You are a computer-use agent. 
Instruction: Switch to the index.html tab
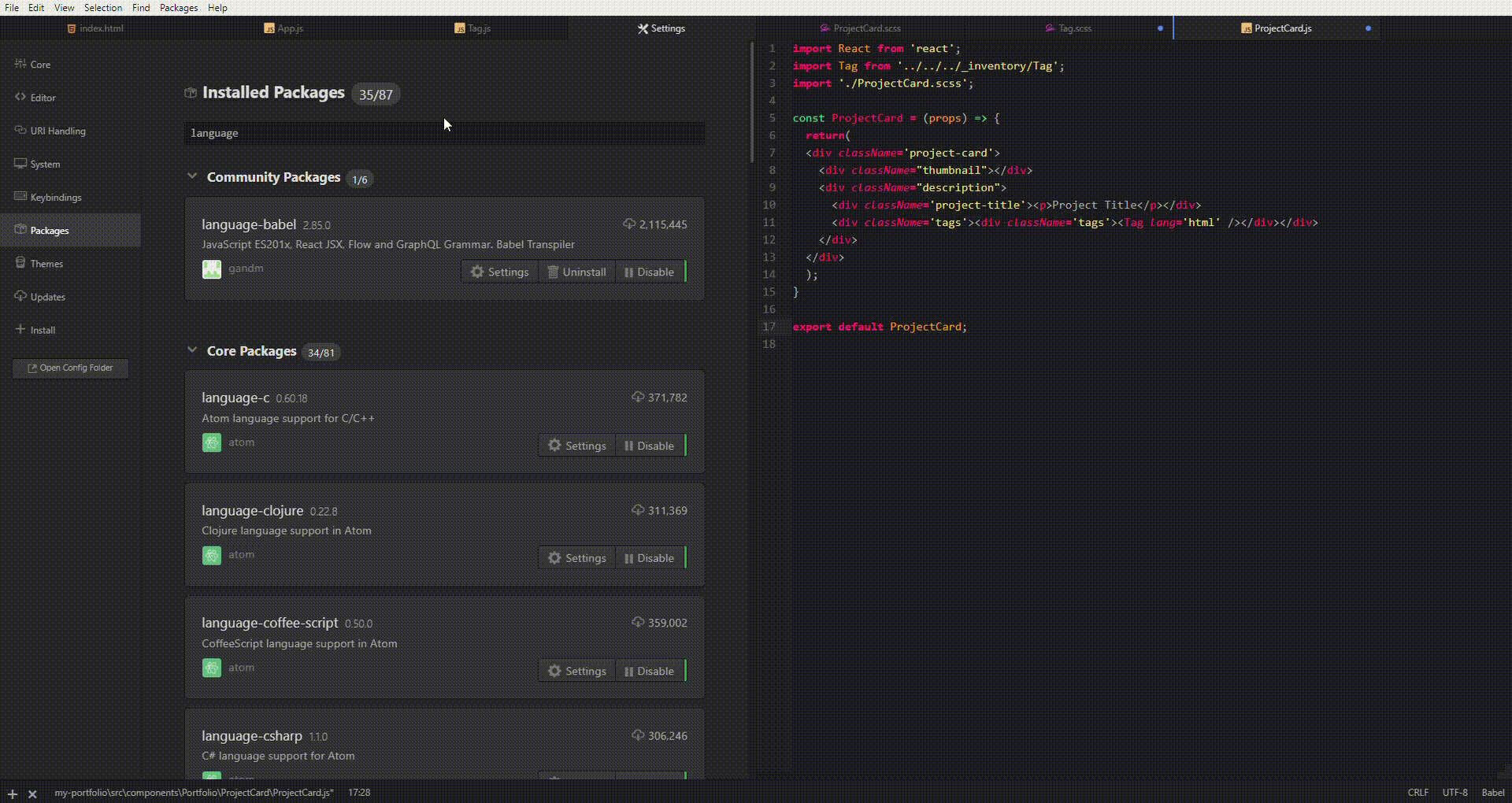[x=94, y=28]
